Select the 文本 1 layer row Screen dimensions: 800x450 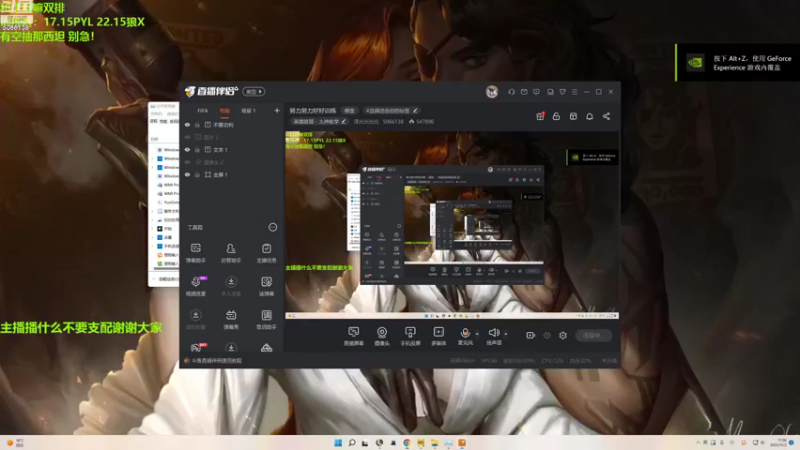coord(232,150)
